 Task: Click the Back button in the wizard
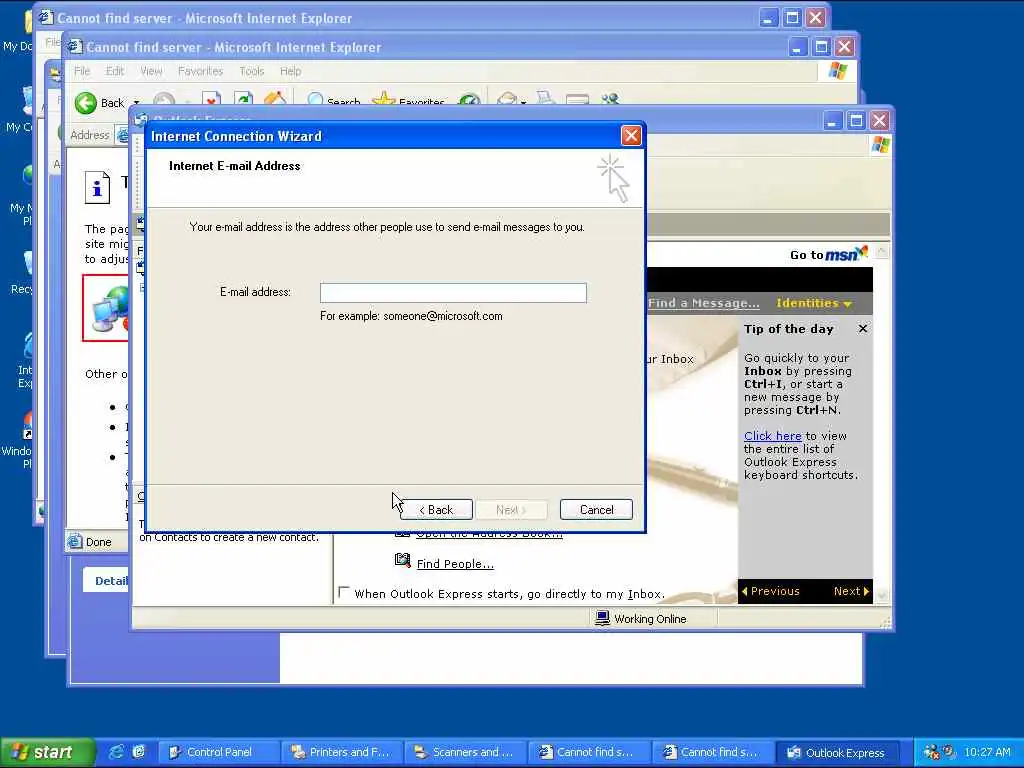436,509
